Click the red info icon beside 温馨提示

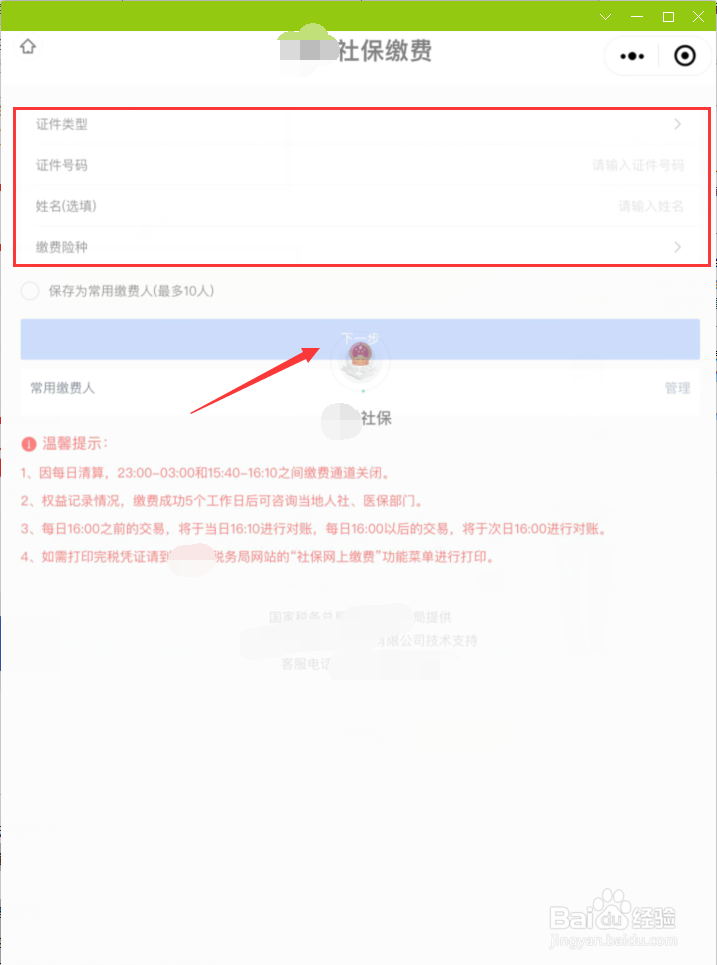[x=29, y=444]
